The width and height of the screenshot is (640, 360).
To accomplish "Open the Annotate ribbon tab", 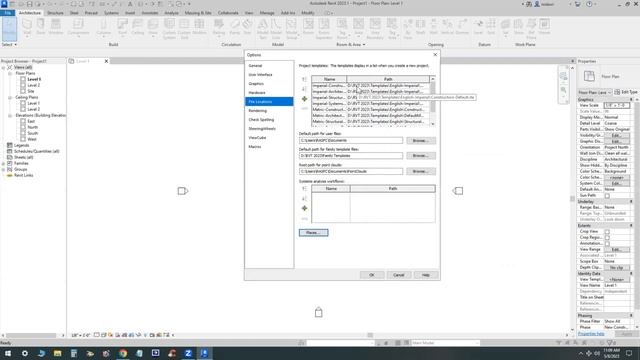I will point(150,13).
